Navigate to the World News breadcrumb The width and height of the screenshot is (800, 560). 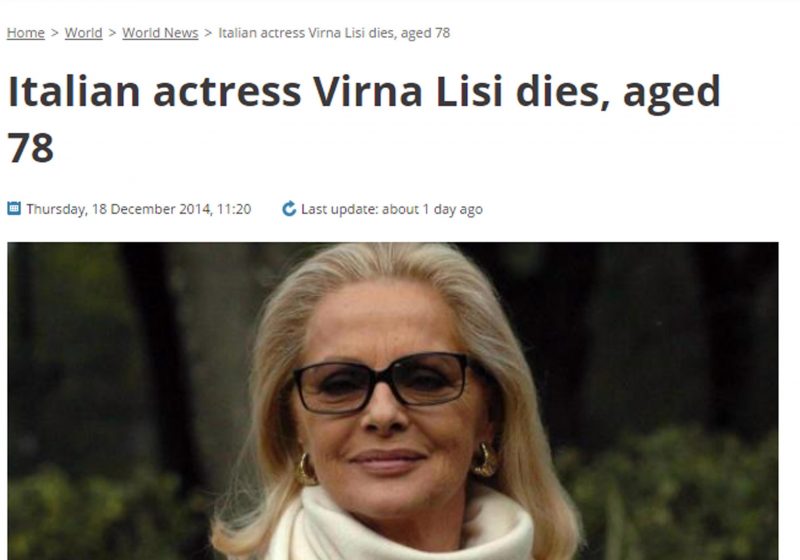point(160,33)
